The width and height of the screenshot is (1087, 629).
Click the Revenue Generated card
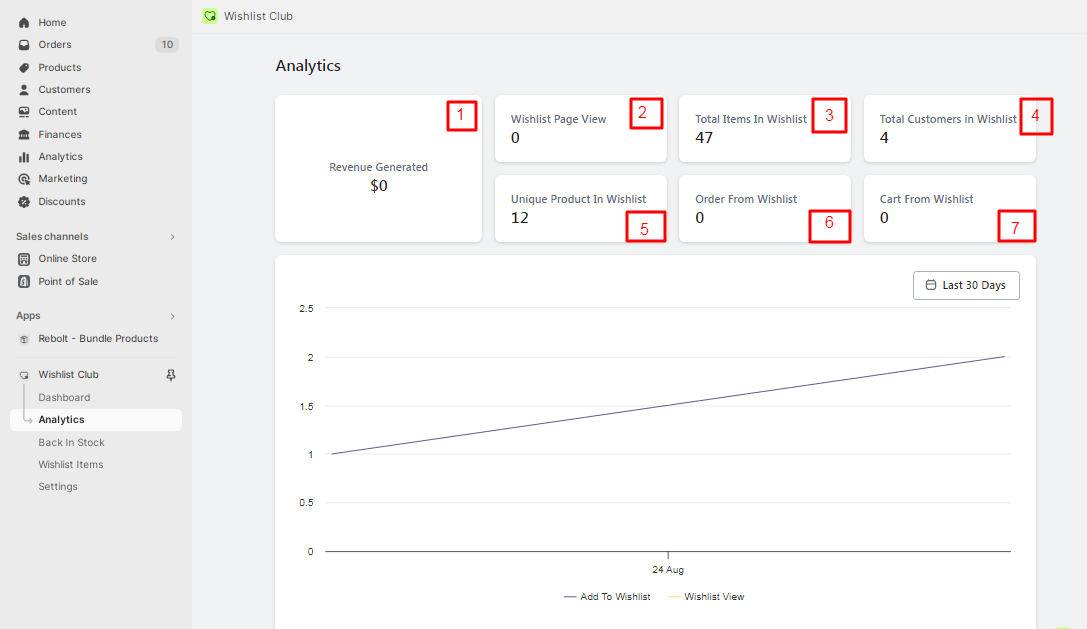tap(379, 169)
